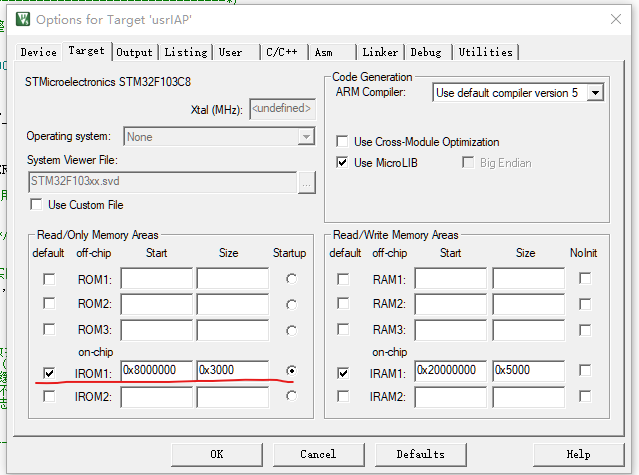Click the ROM2 Size field
This screenshot has height=475, width=639.
(233, 303)
